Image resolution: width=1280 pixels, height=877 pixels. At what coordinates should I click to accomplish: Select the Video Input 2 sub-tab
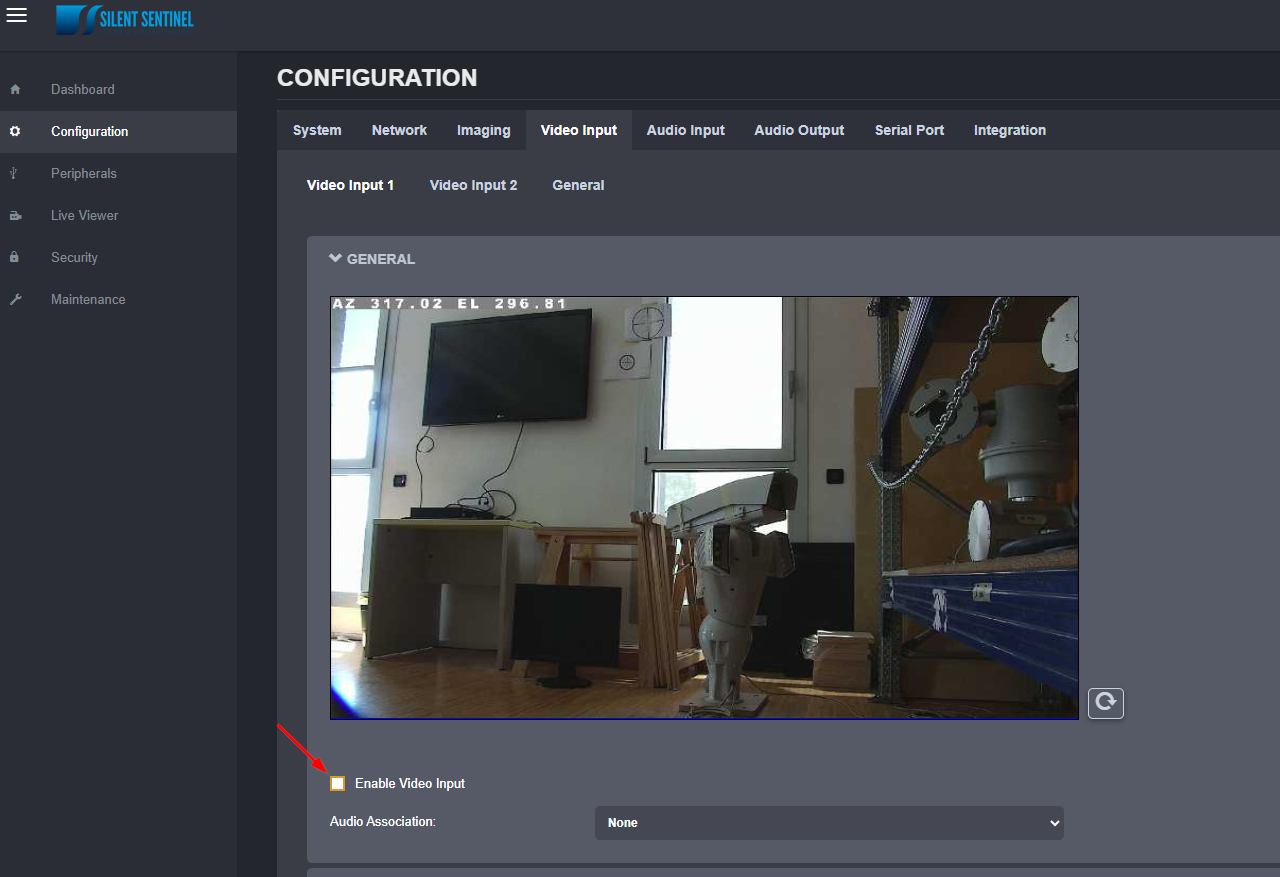(x=473, y=185)
